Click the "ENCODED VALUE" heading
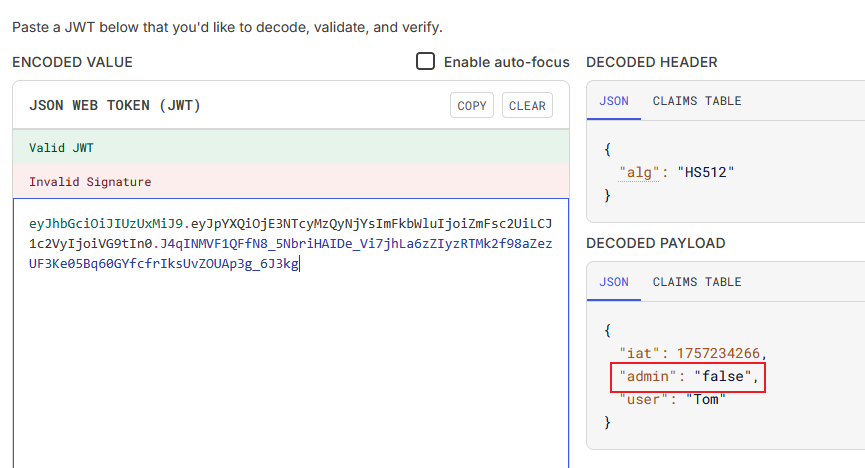The width and height of the screenshot is (865, 468). 72,62
